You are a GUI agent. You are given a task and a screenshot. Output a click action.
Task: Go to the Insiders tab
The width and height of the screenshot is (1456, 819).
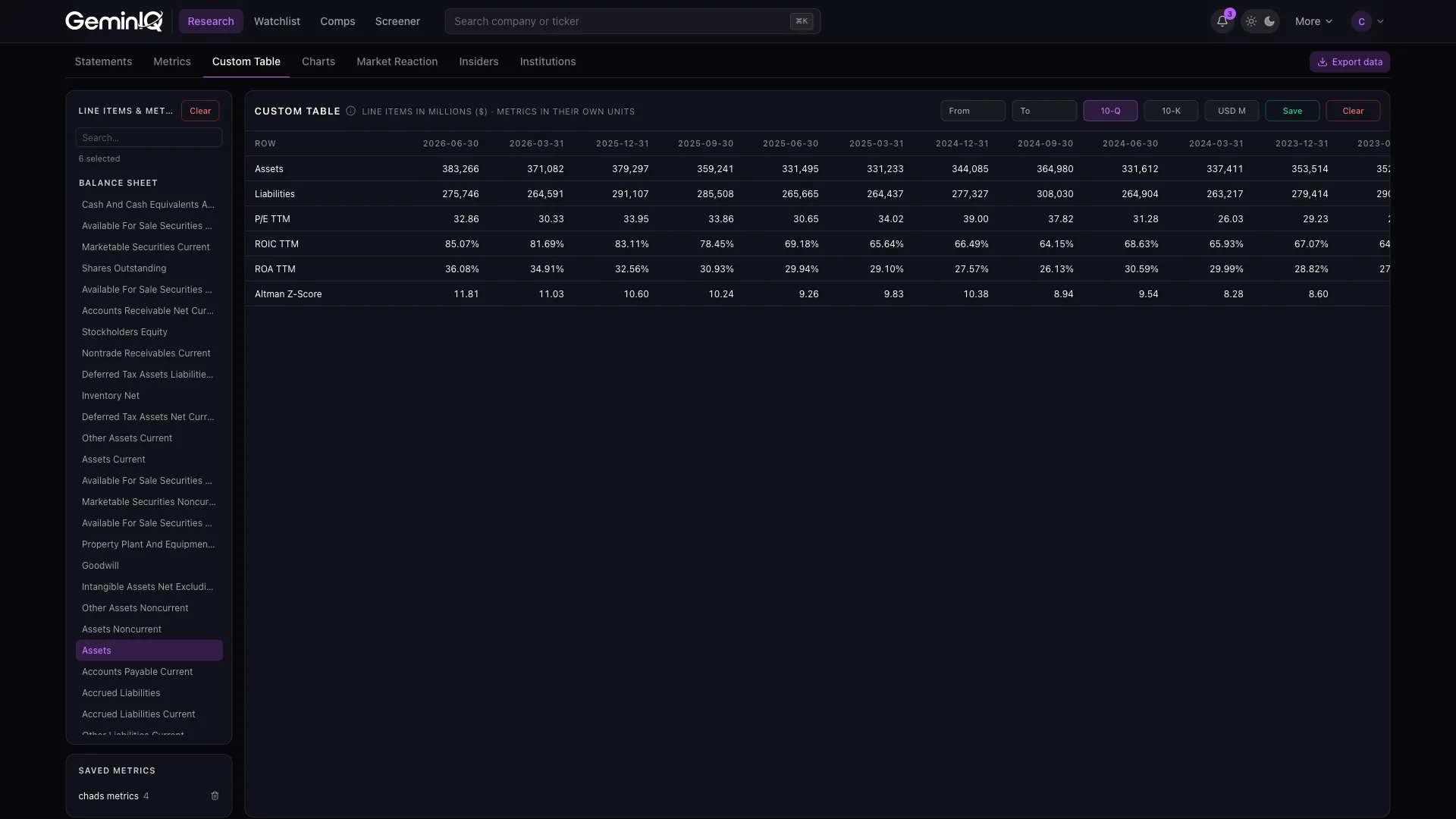(479, 61)
